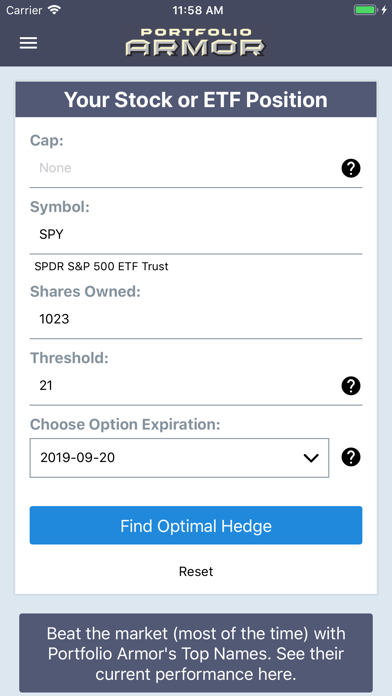Tap the Portfolio Armor logo
392x696 pixels.
click(x=195, y=43)
